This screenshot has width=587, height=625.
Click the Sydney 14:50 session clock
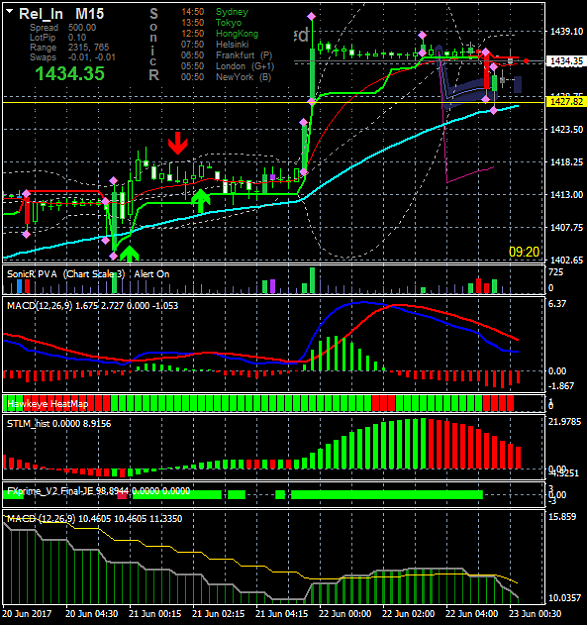click(214, 12)
